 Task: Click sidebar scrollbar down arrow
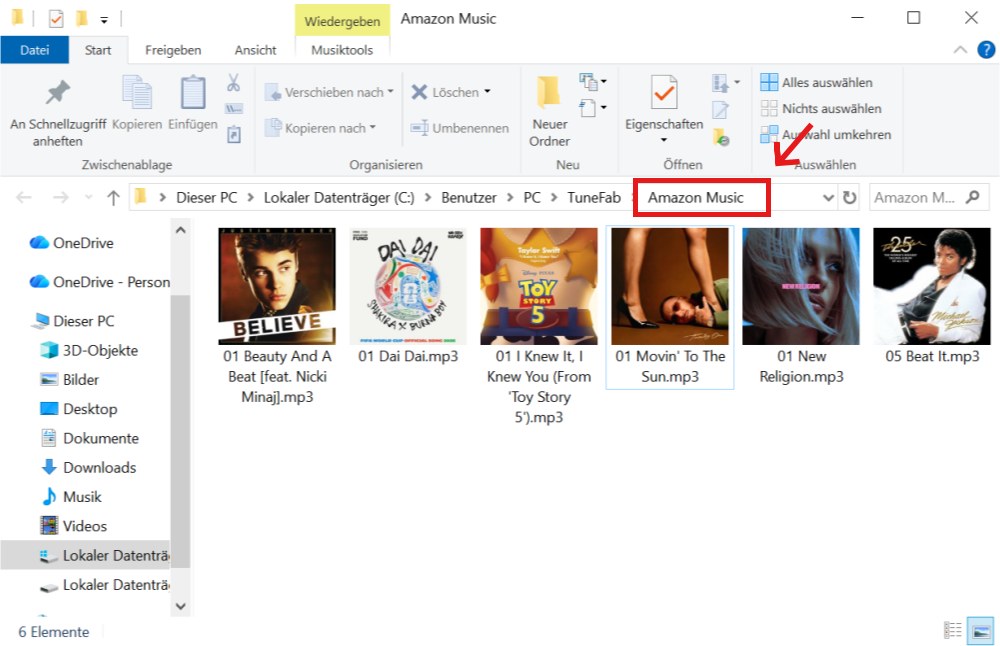tap(180, 606)
